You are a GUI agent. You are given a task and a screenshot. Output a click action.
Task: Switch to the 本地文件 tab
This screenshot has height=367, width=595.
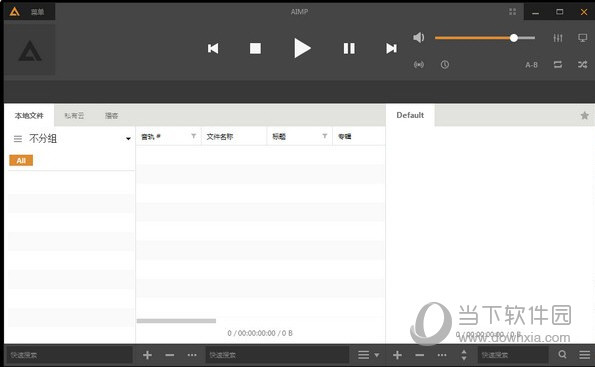tap(29, 115)
